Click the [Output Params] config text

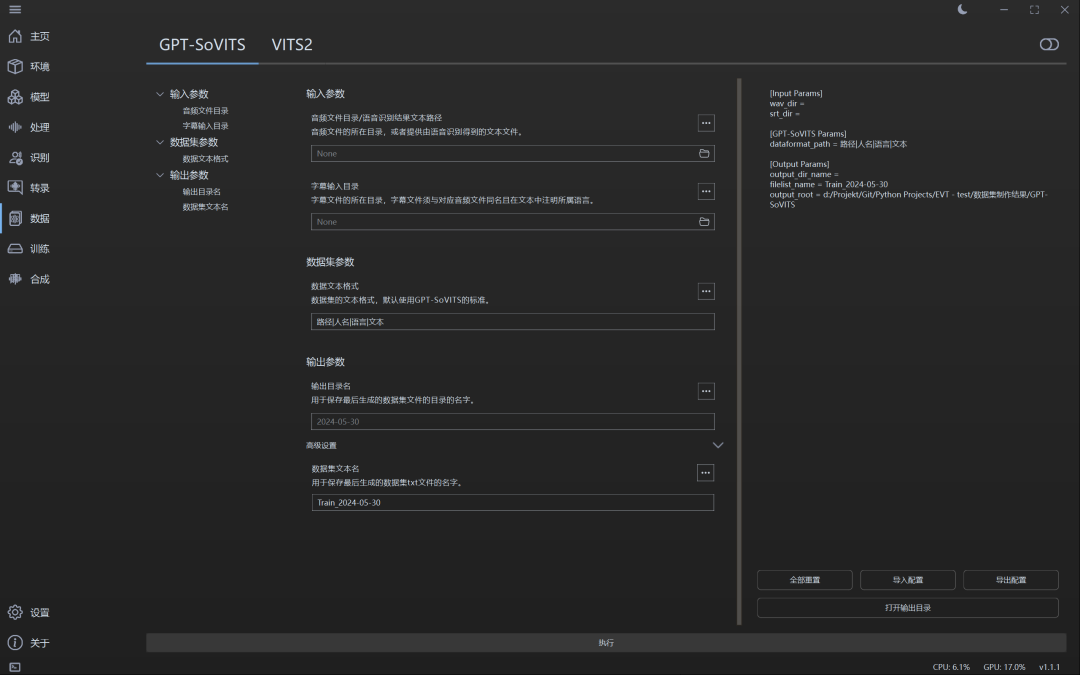click(x=799, y=165)
